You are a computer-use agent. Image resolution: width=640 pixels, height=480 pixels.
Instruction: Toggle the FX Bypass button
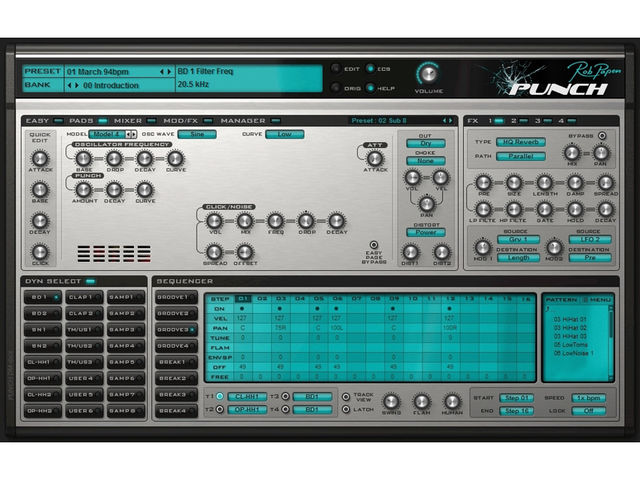(602, 136)
